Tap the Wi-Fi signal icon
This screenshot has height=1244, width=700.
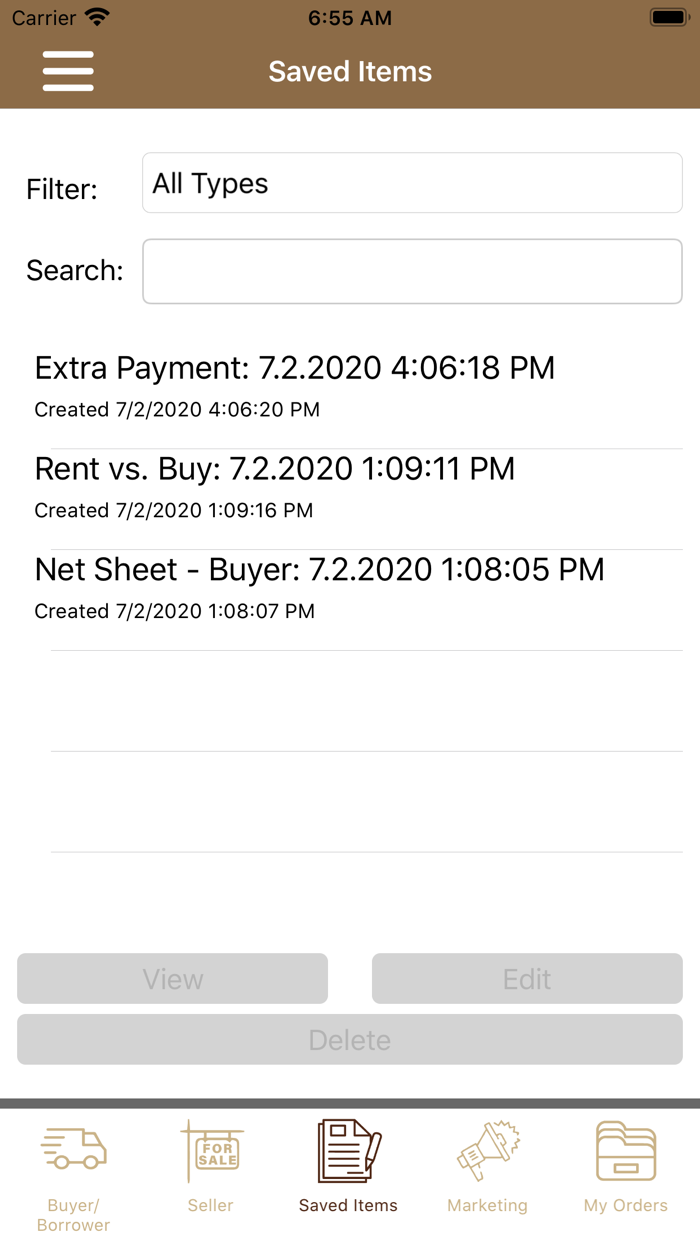pos(97,18)
